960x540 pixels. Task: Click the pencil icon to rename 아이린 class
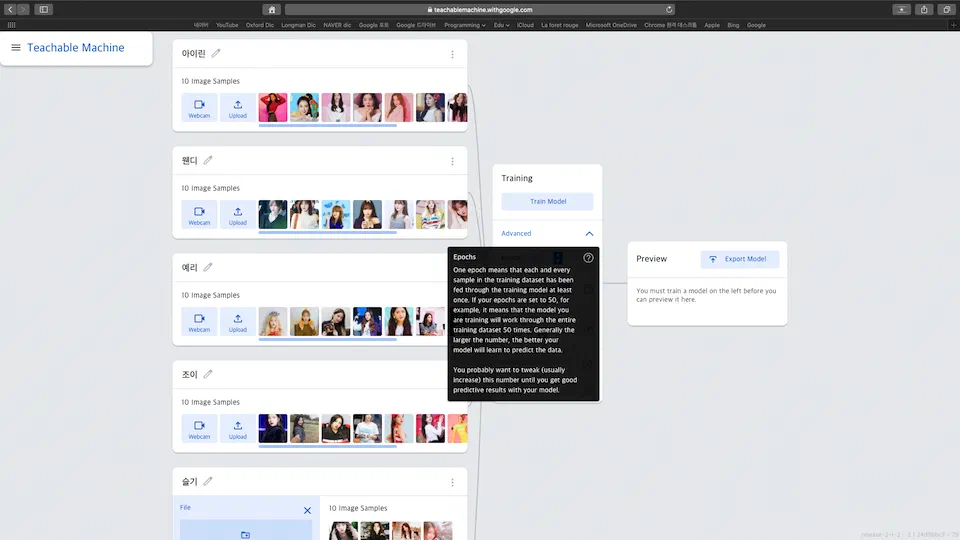(216, 53)
